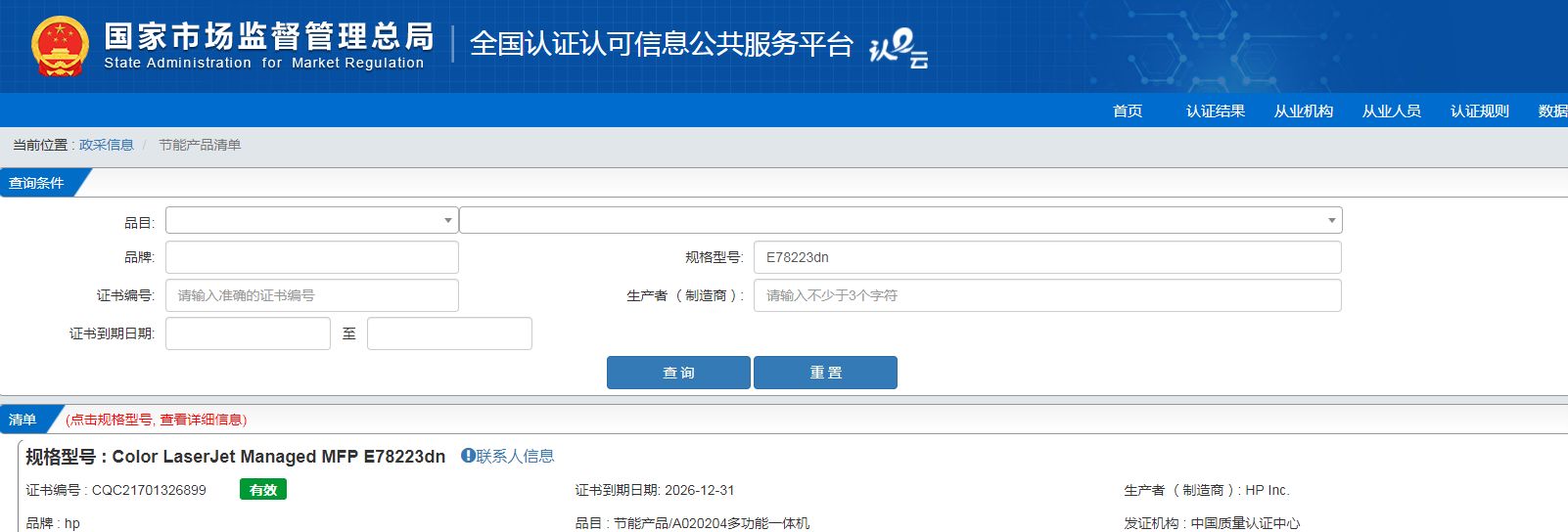Click the 节能产品清单 breadcrumb text

pos(200,145)
